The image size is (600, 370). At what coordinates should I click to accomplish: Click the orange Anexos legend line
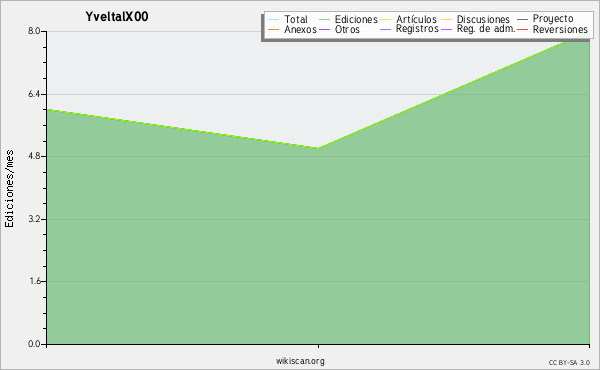click(x=273, y=29)
